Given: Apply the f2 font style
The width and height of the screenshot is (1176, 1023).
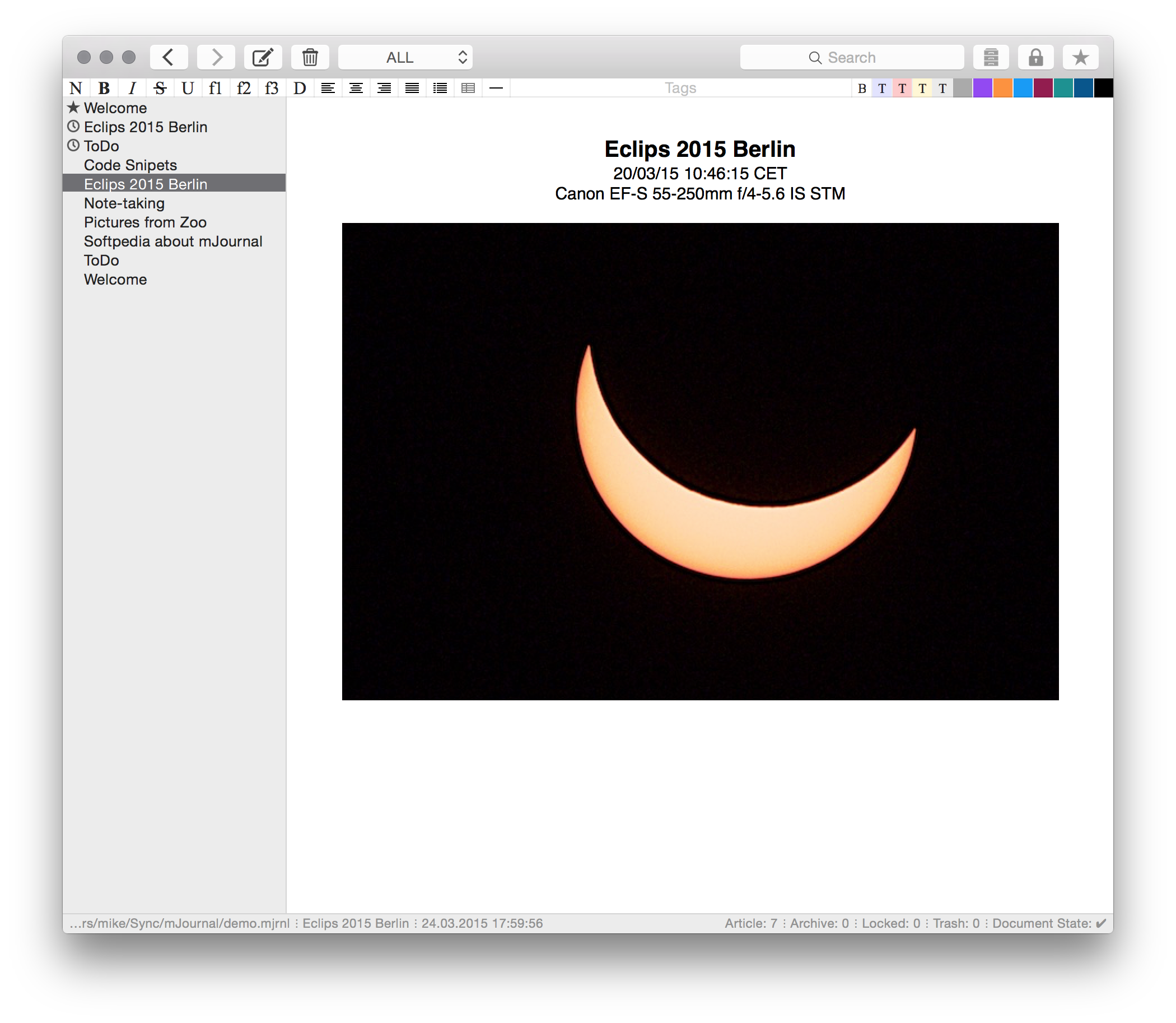Looking at the screenshot, I should (244, 88).
